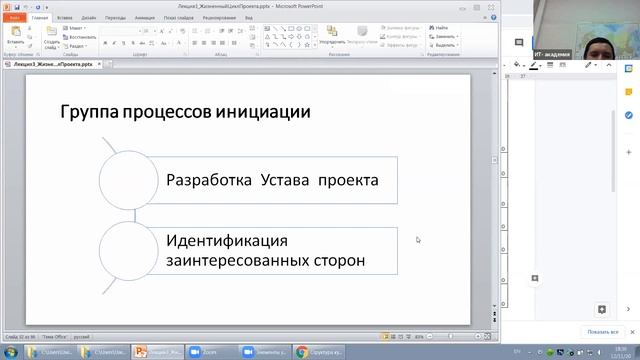Open the Выделить select dropdown
The width and height of the screenshot is (640, 360).
pos(444,45)
